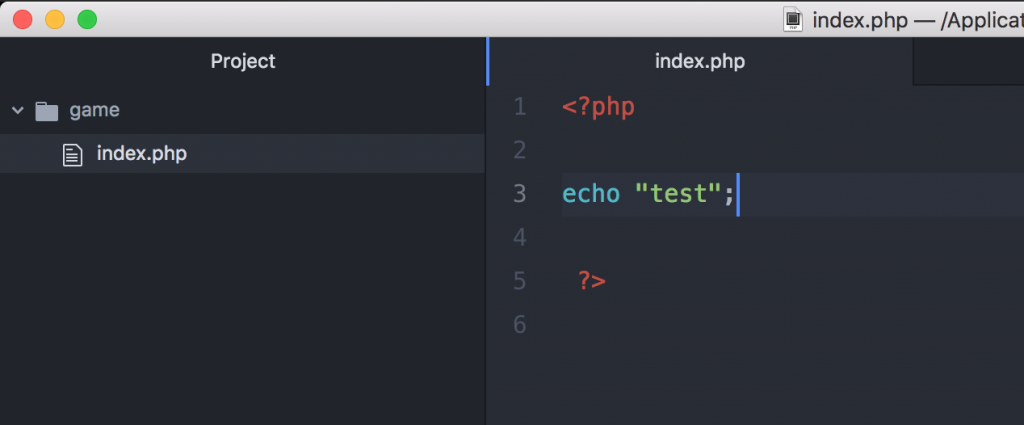The image size is (1024, 425).
Task: Click the PHP file icon in title bar
Action: click(793, 20)
